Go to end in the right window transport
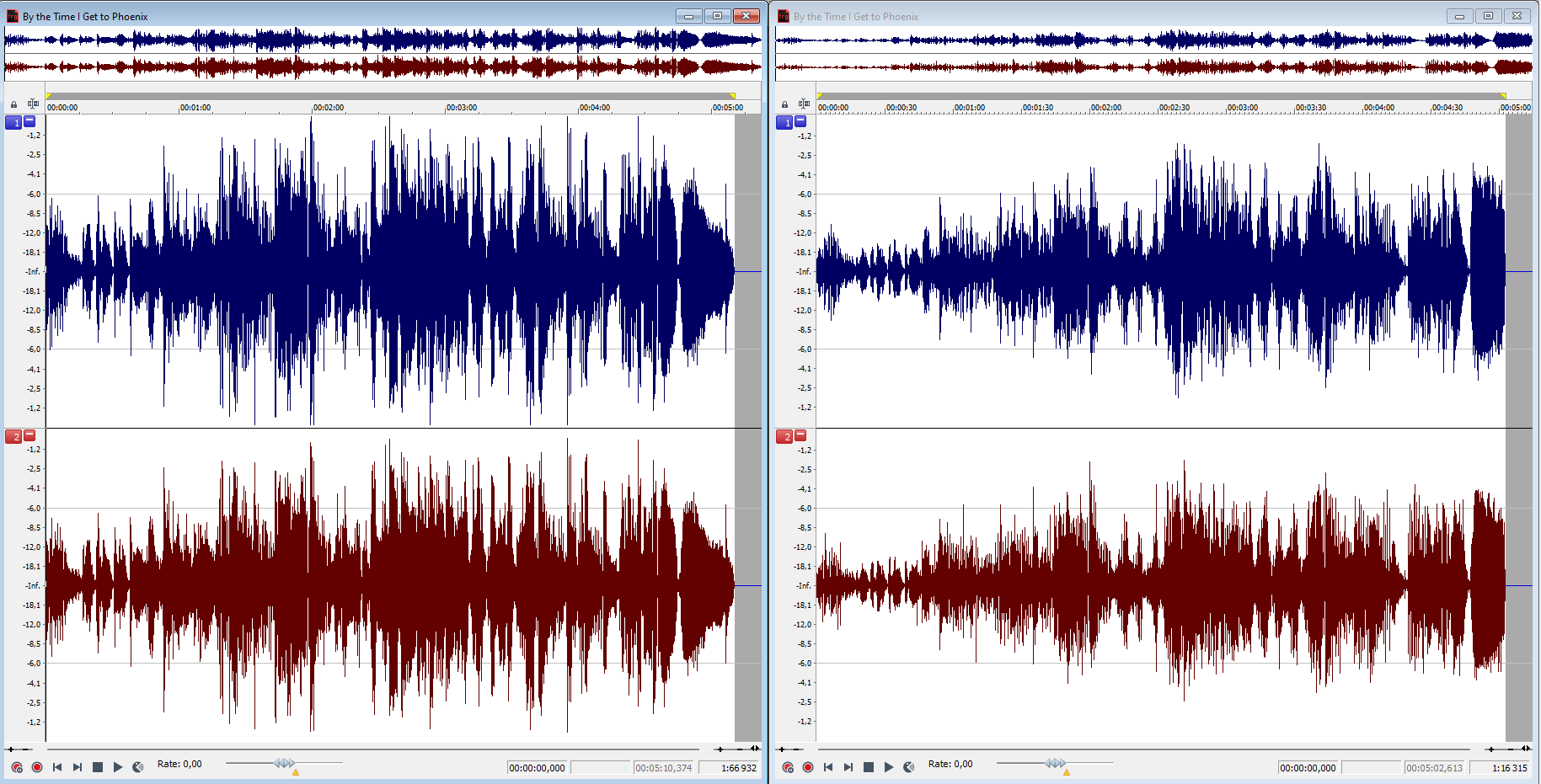Screen dimensions: 1541x784 click(848, 767)
